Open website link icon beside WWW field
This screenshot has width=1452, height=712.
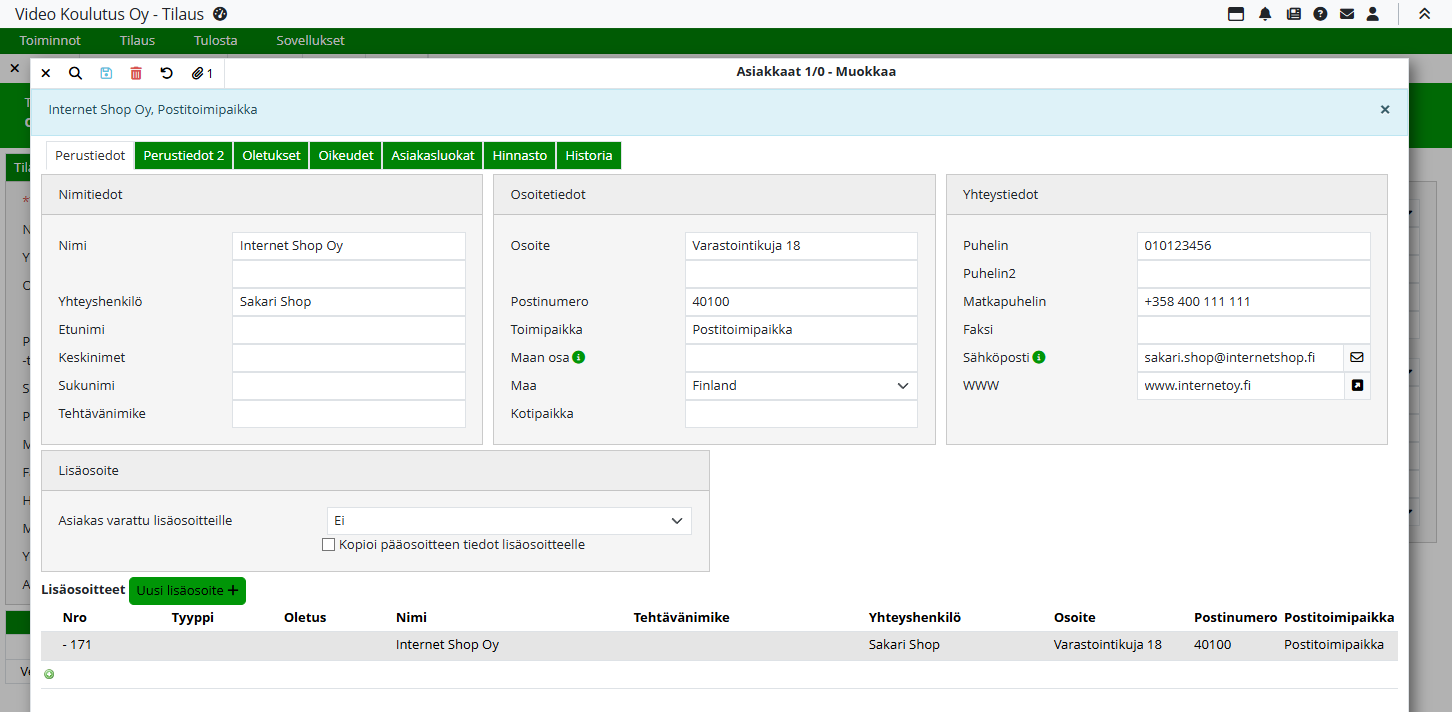tap(1357, 385)
